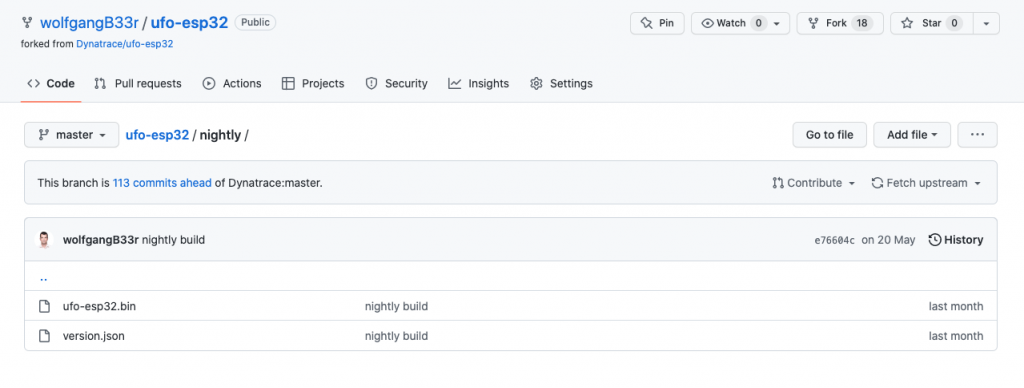Open the Projects tab
Viewport: 1024px width, 388px height.
click(313, 84)
